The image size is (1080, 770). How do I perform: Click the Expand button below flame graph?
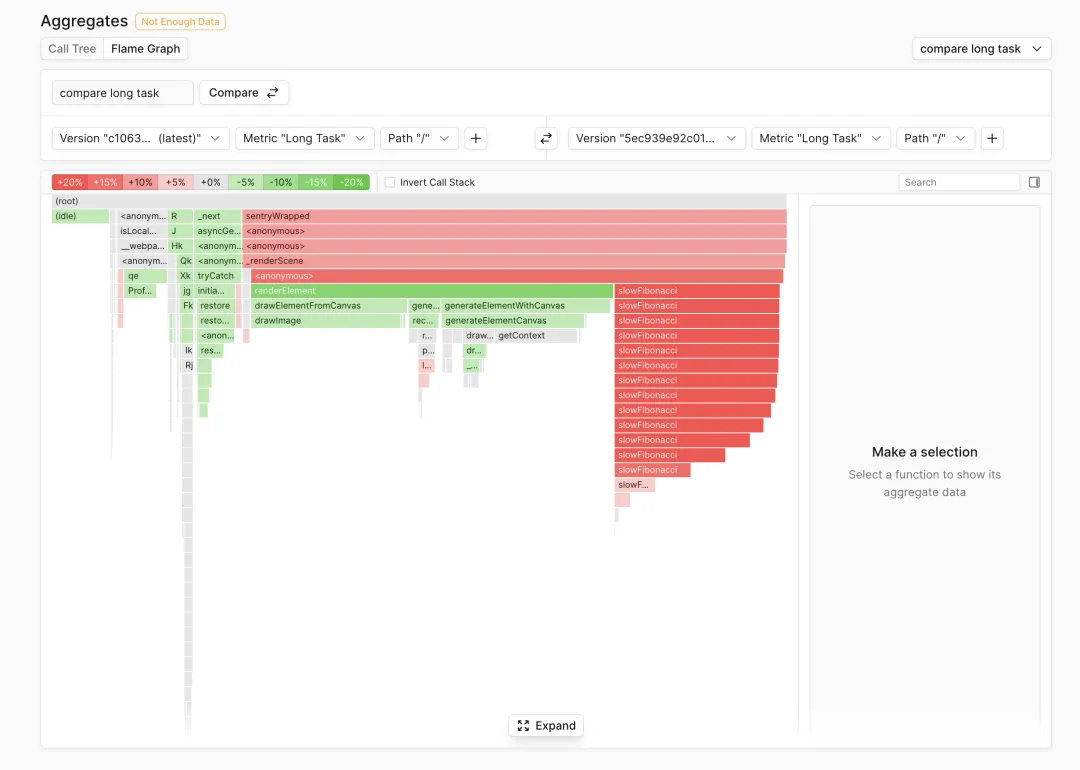coord(546,725)
